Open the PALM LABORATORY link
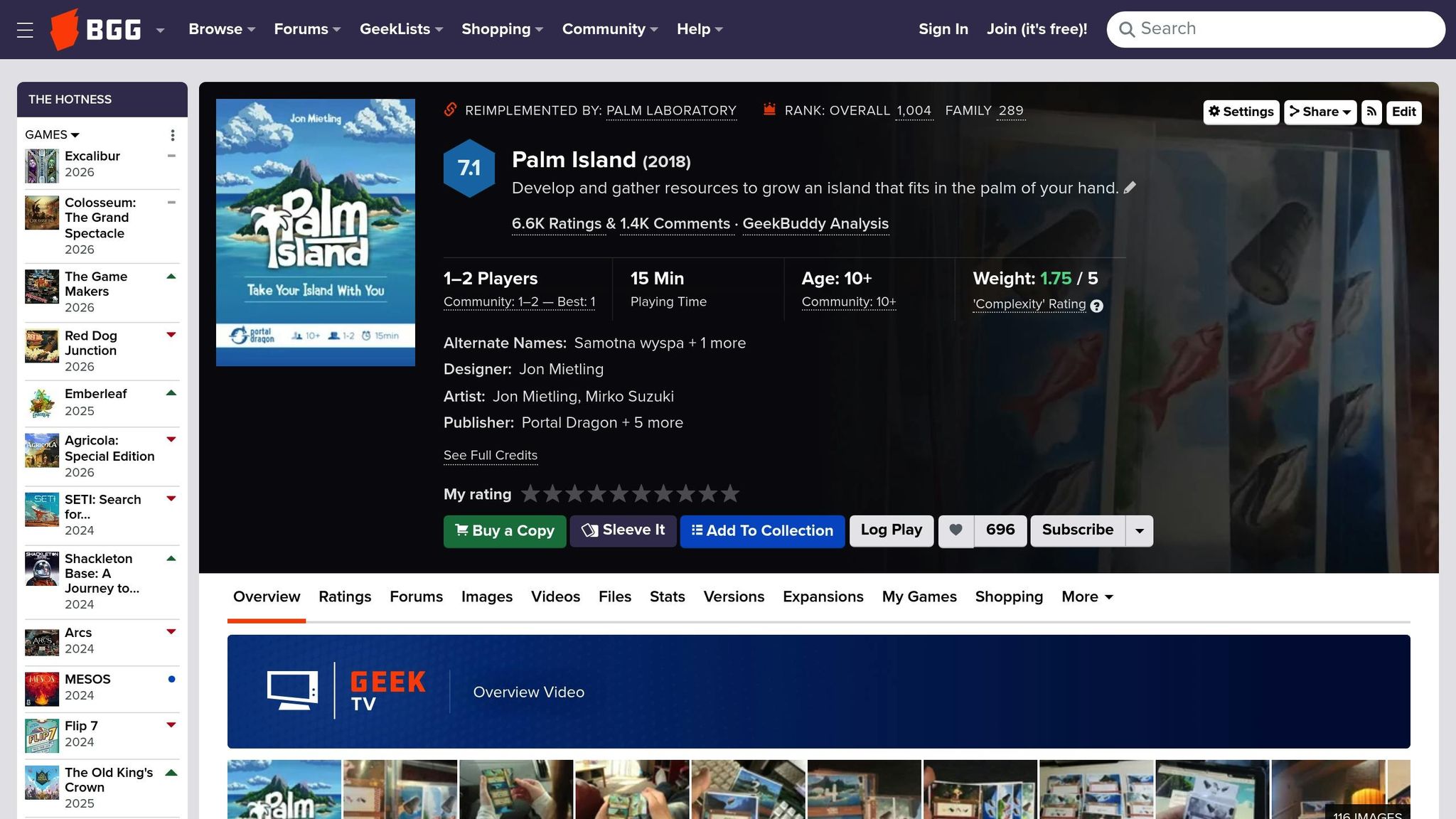Screen dimensions: 1456x819 click(x=671, y=111)
